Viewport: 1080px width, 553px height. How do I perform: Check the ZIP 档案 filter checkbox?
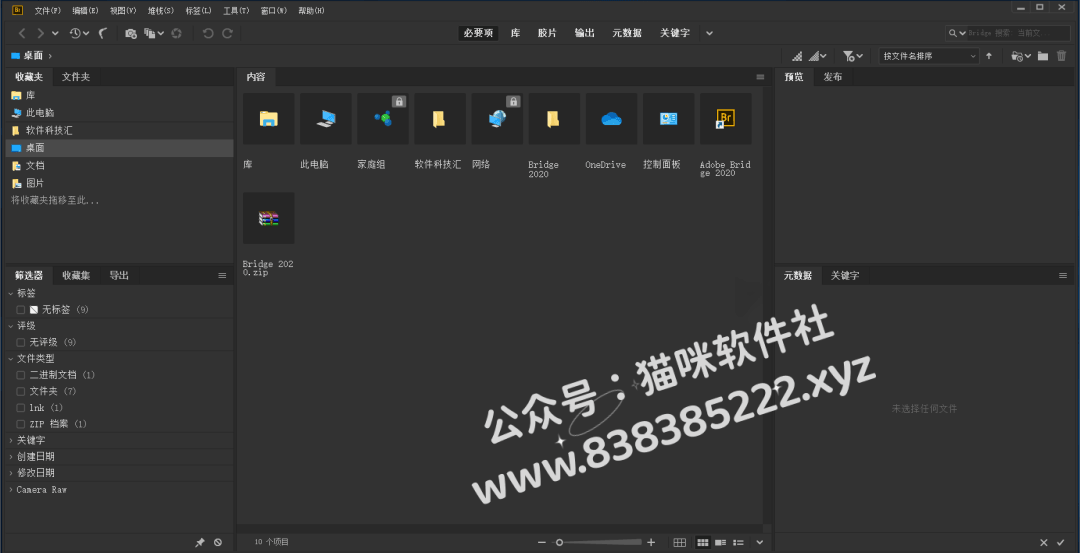21,424
